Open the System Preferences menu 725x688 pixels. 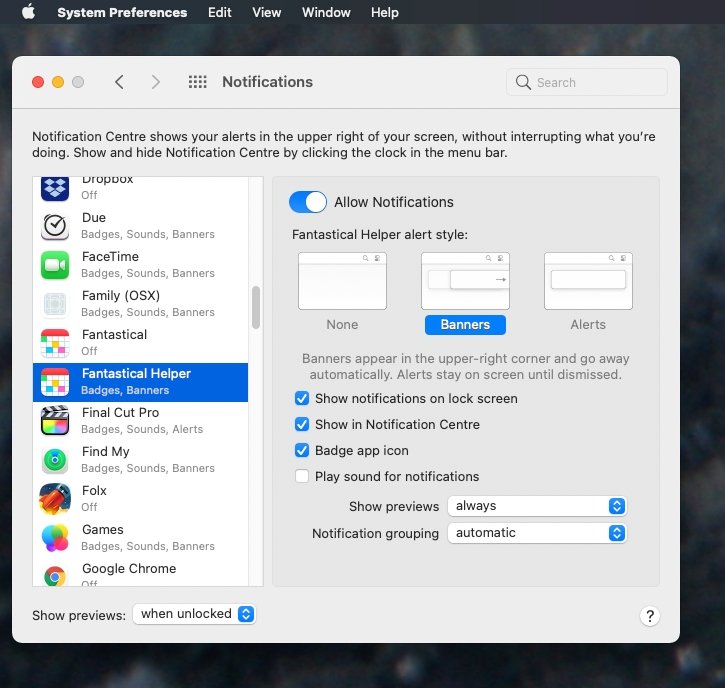[122, 12]
